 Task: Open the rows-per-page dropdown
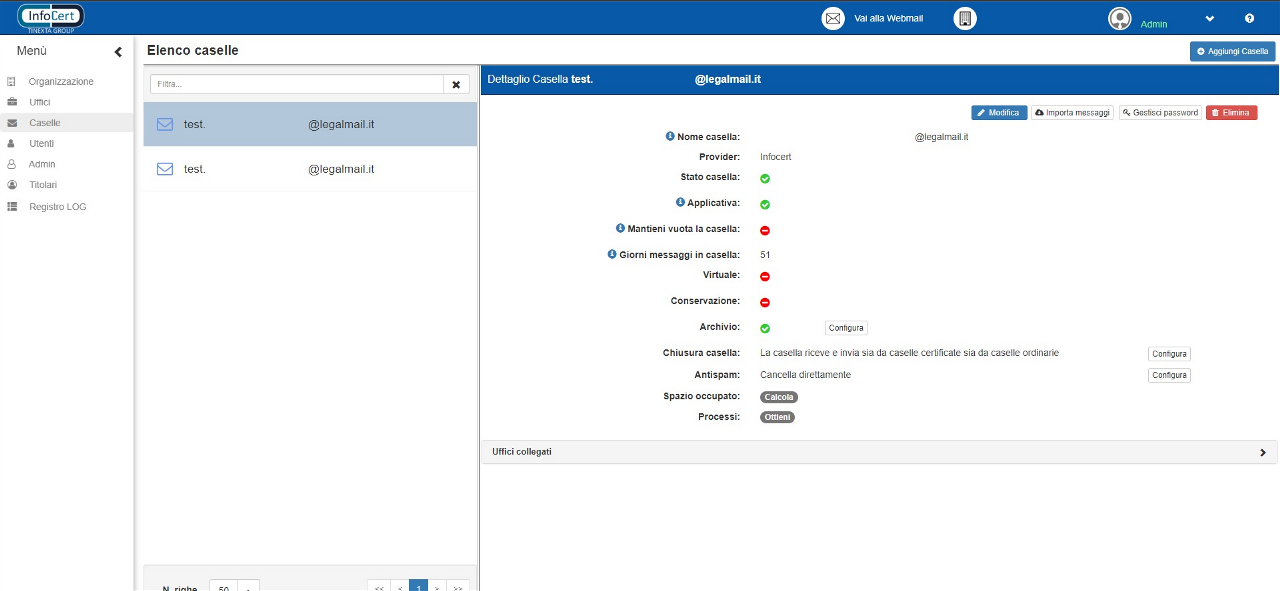234,587
